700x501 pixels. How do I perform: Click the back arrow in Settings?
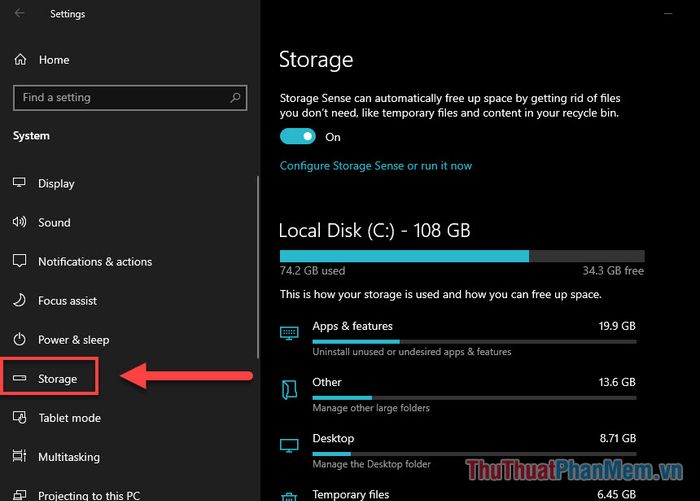pos(19,13)
